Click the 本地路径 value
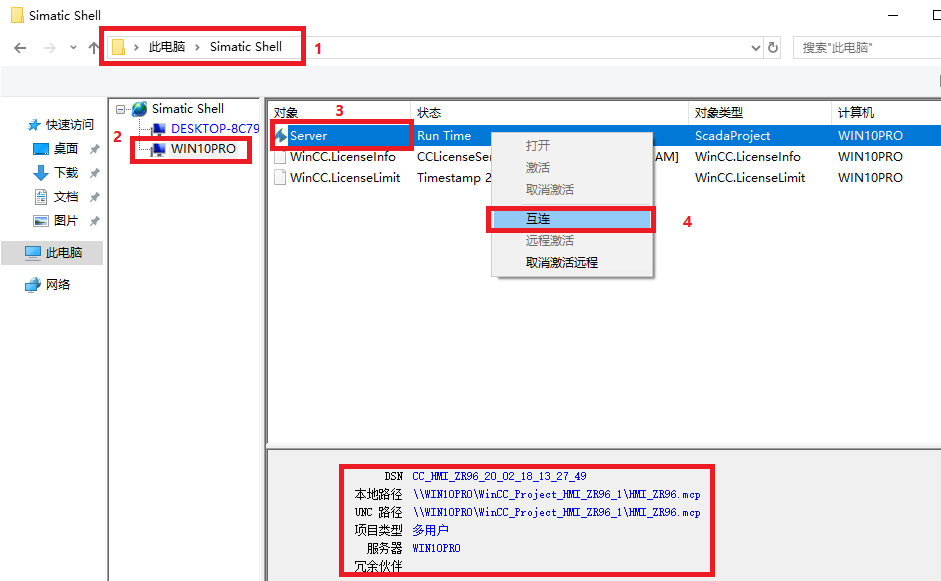941x581 pixels. click(557, 495)
